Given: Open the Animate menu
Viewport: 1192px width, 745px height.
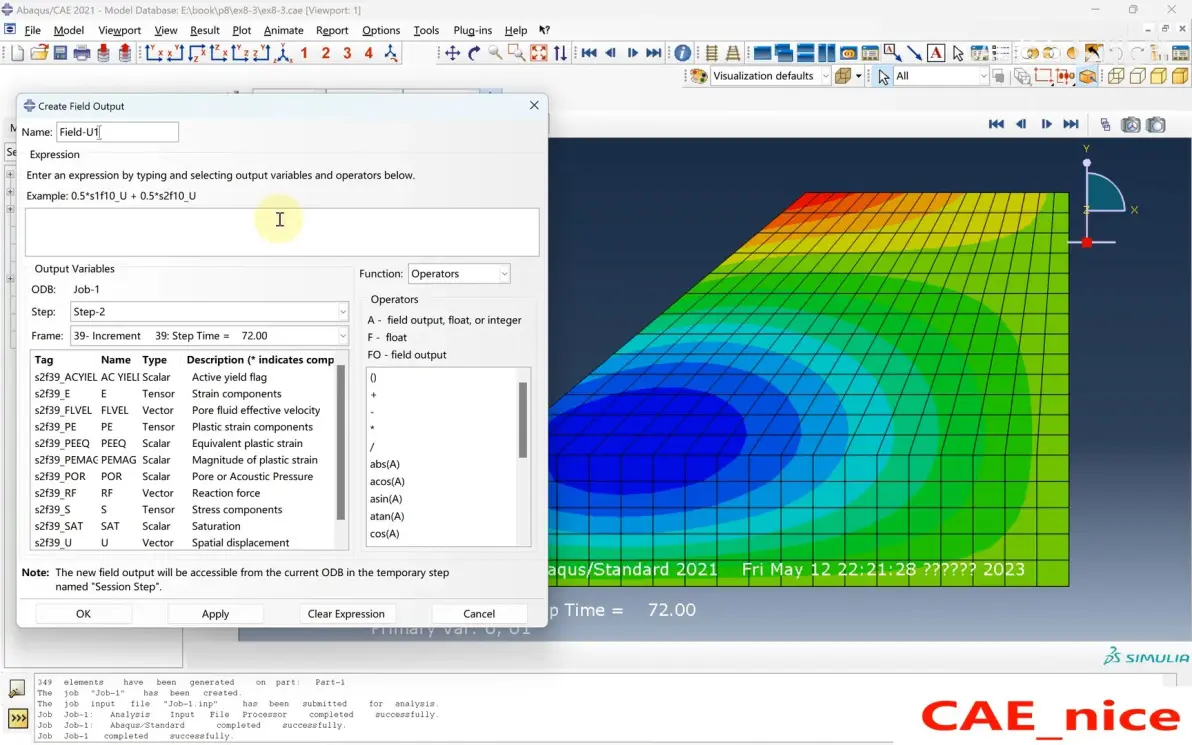Looking at the screenshot, I should 284,30.
